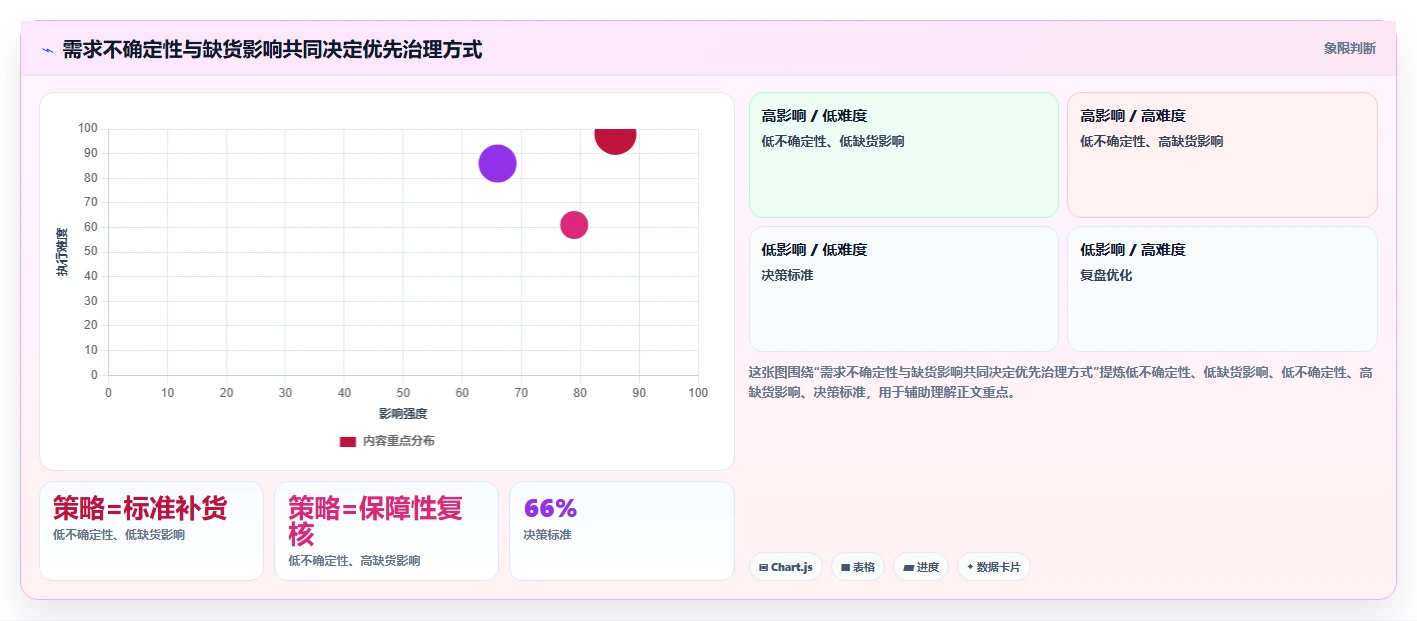Click the 66% metric value

point(550,508)
